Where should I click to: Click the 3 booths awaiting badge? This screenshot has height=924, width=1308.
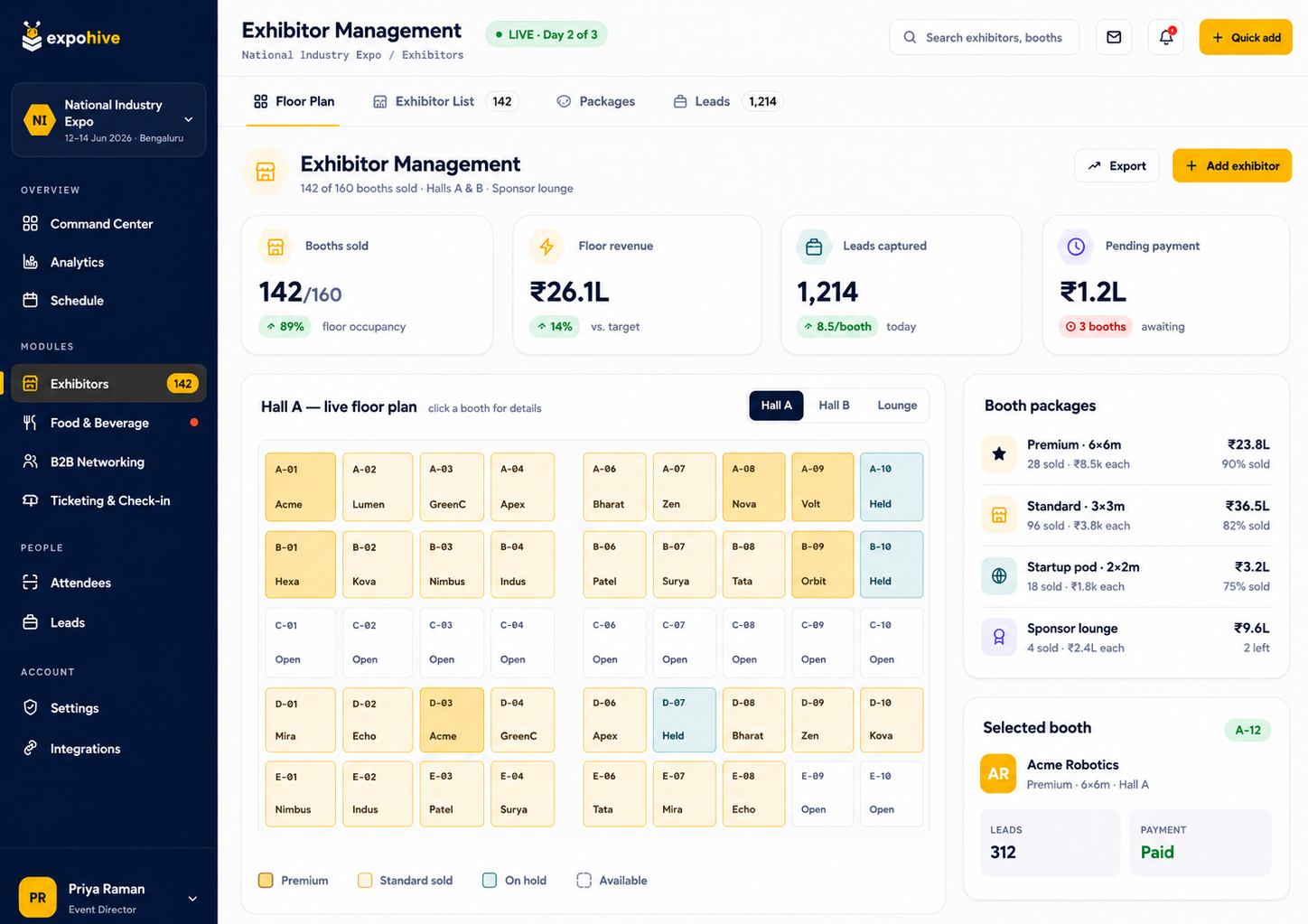1095,326
